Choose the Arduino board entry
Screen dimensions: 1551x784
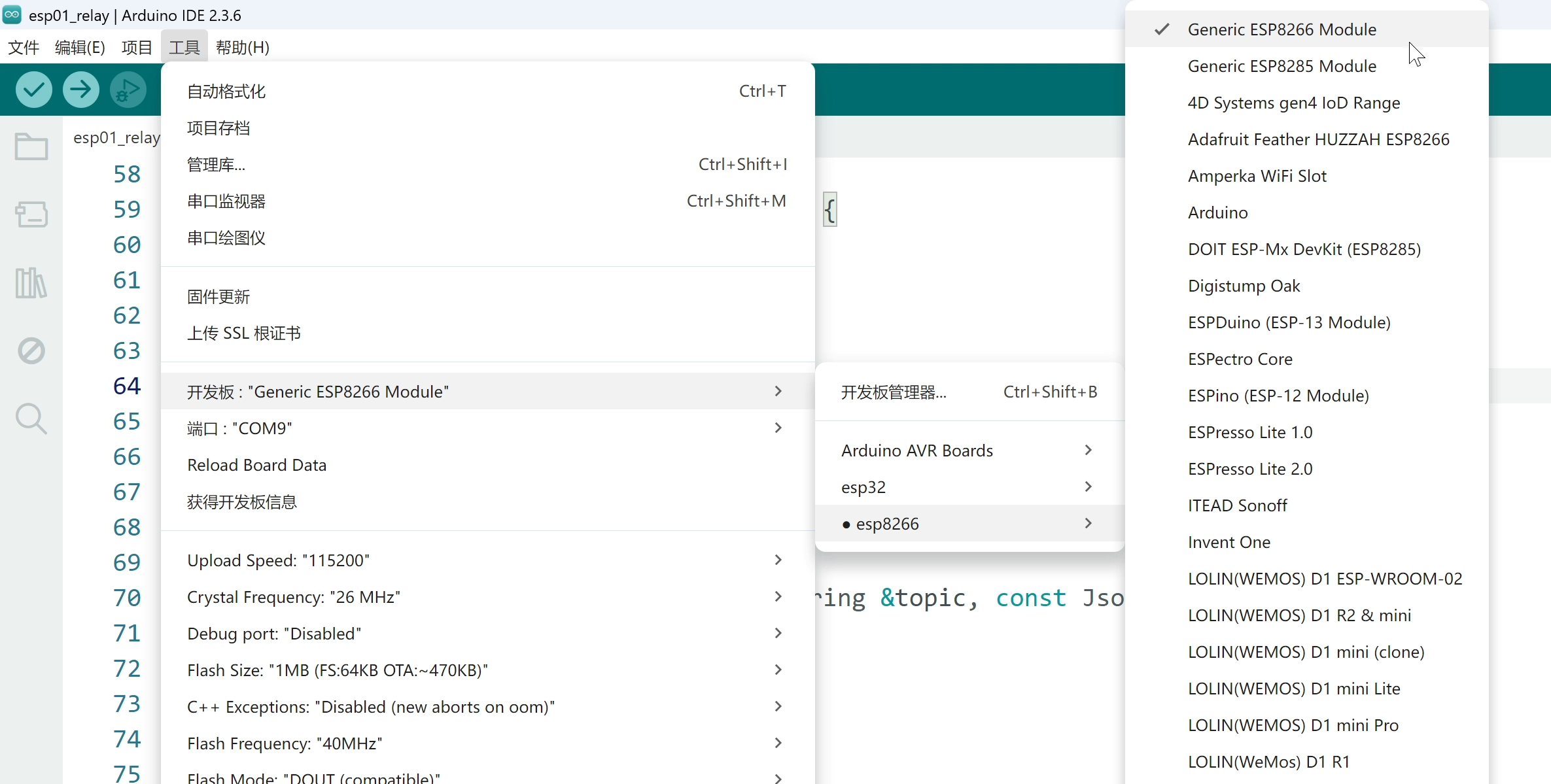click(x=1307, y=213)
